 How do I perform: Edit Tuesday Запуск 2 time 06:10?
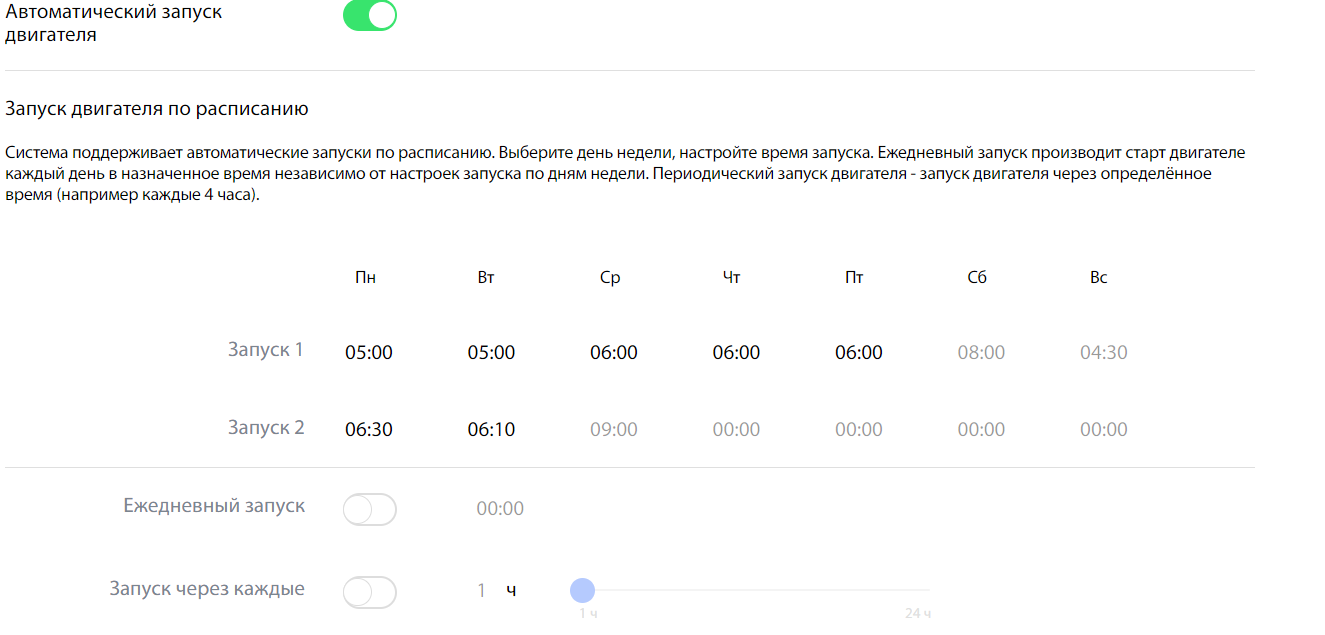point(491,430)
